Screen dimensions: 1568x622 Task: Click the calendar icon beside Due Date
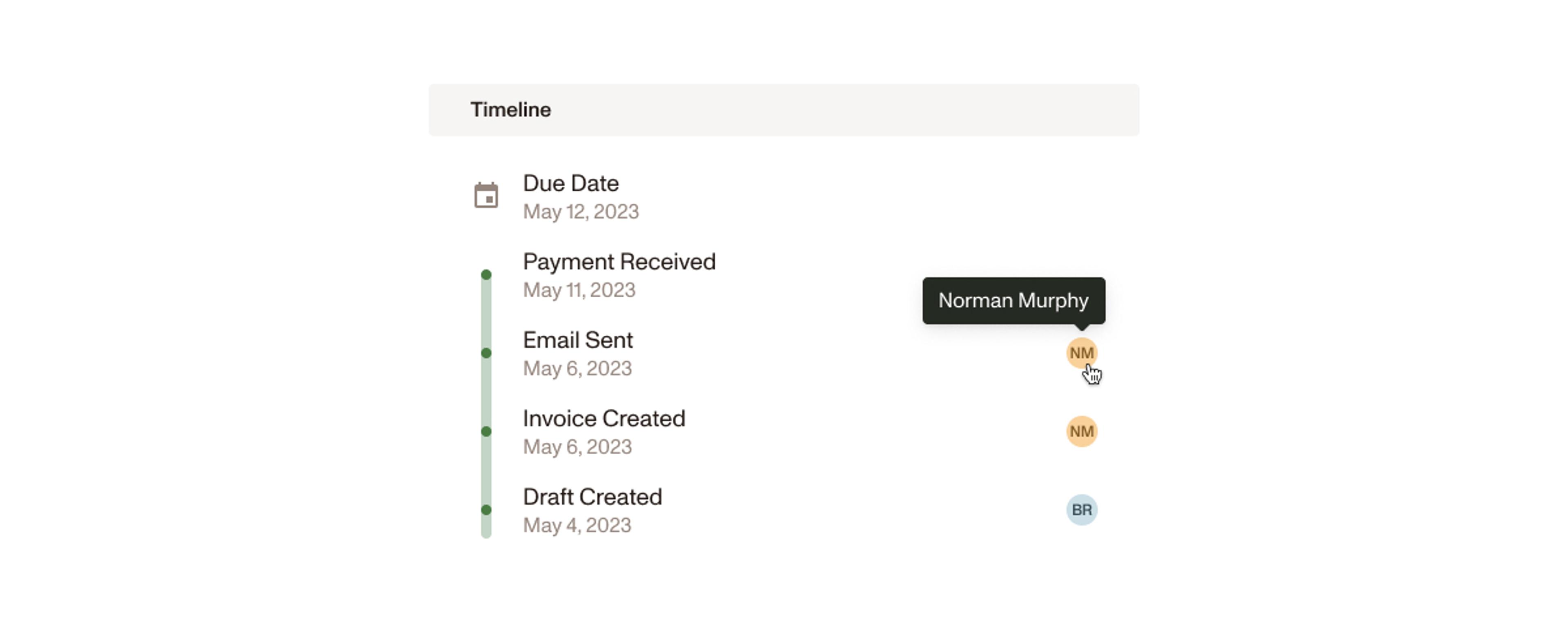point(486,196)
